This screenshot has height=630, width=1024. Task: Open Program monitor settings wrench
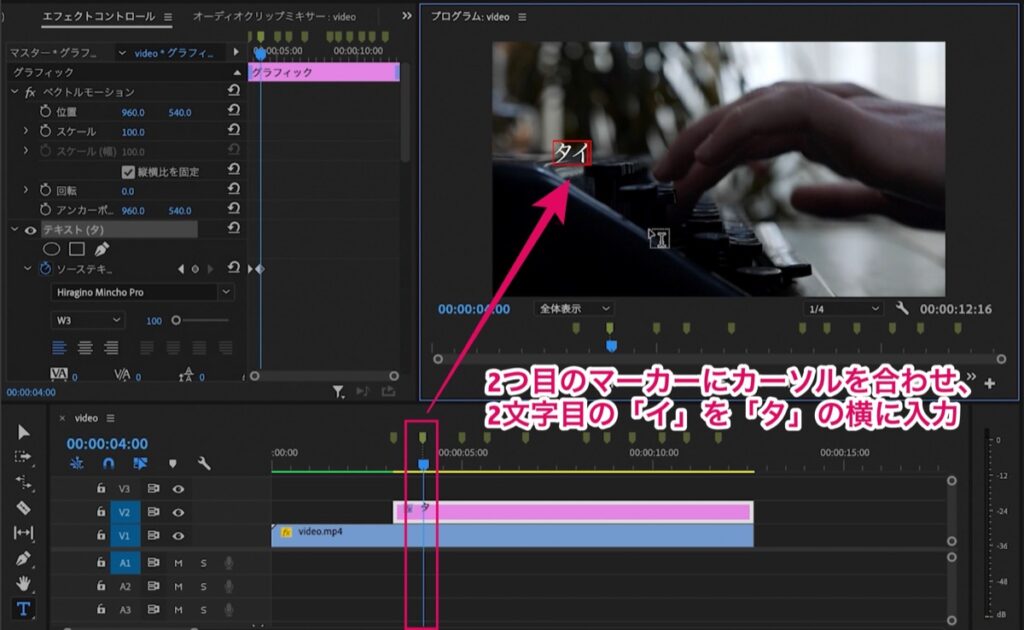[902, 307]
